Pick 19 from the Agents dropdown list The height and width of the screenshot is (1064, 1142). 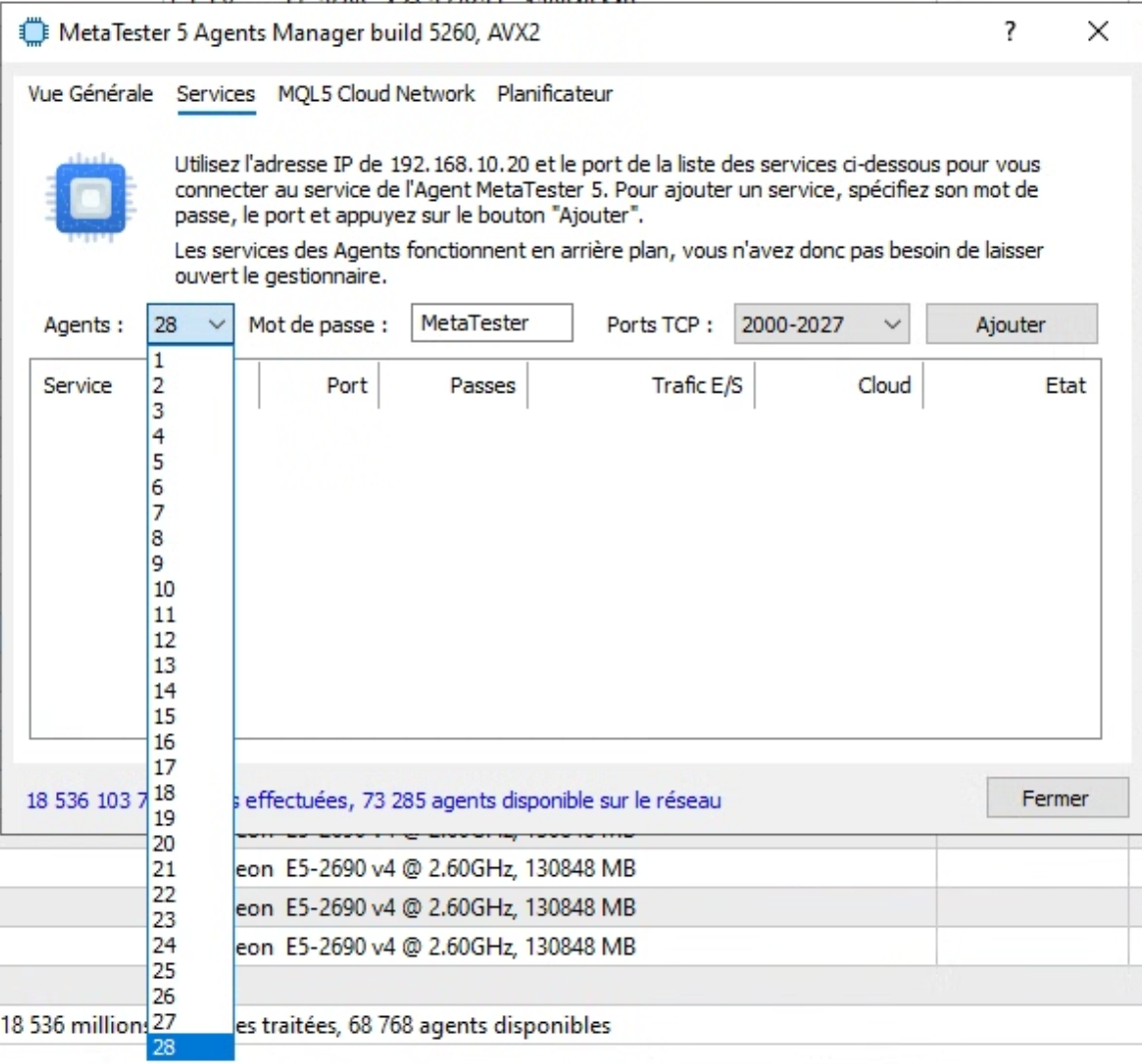click(190, 818)
